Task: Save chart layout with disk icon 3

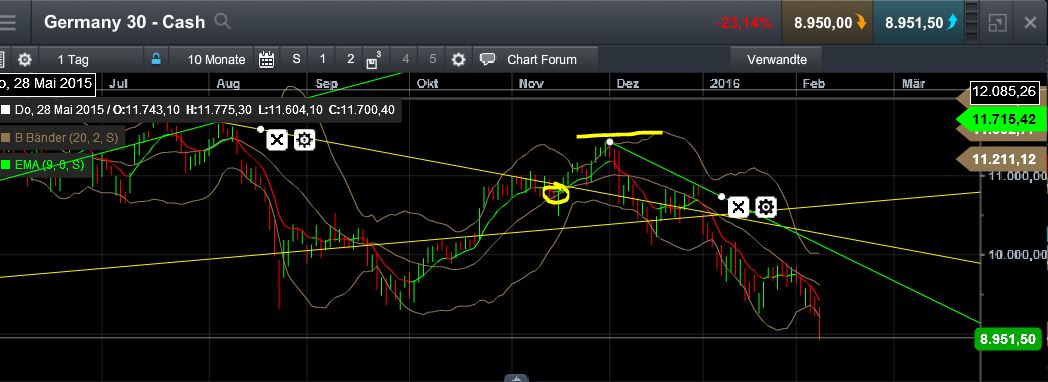Action: 374,59
